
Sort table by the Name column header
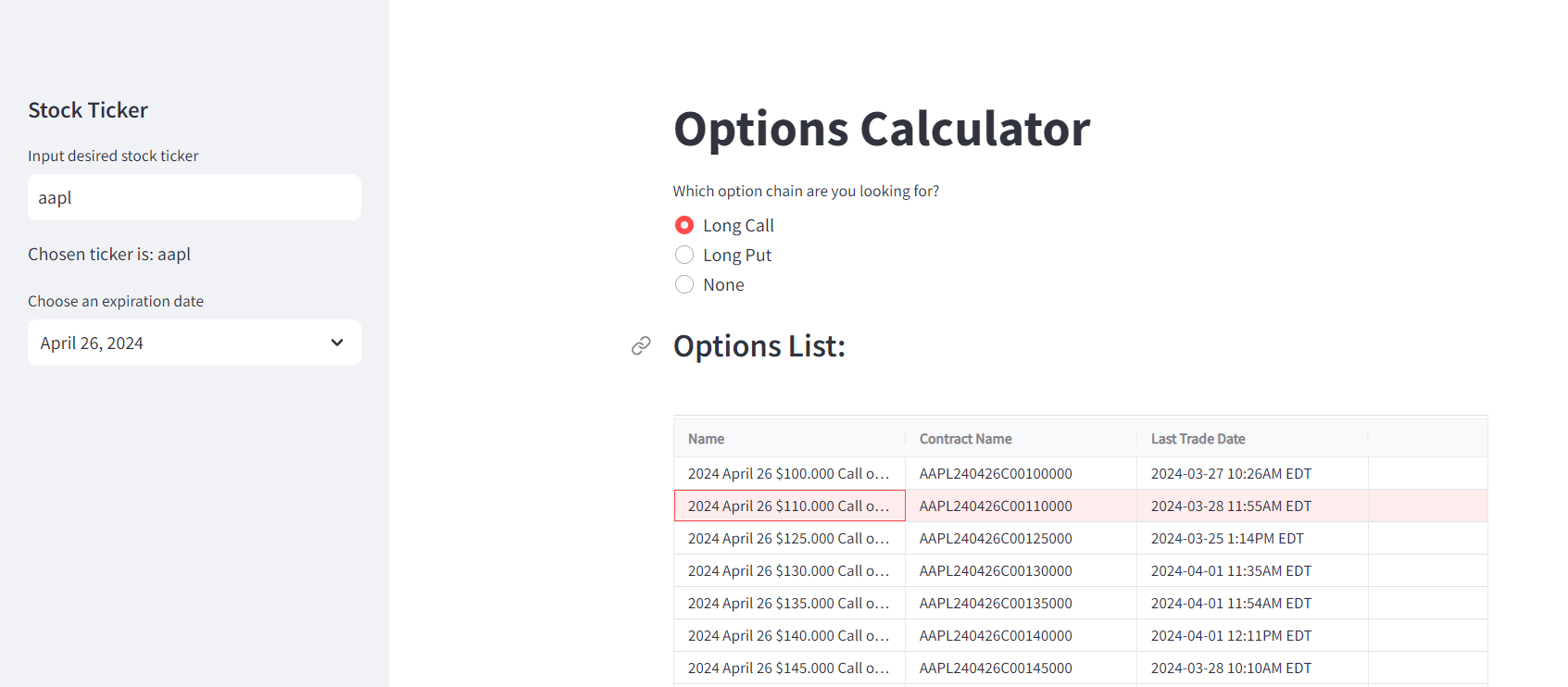(x=707, y=439)
